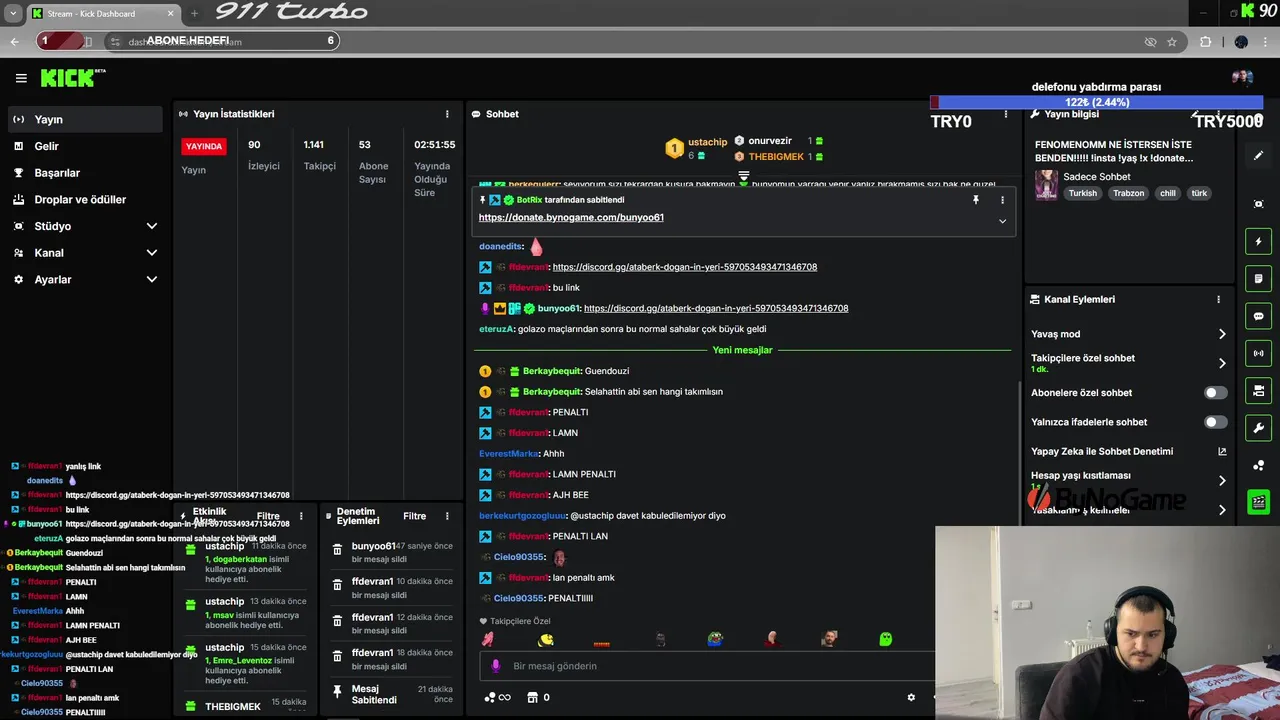The image size is (1280, 720).
Task: Click username Berkaybequit in Guendouzi message
Action: (x=552, y=371)
